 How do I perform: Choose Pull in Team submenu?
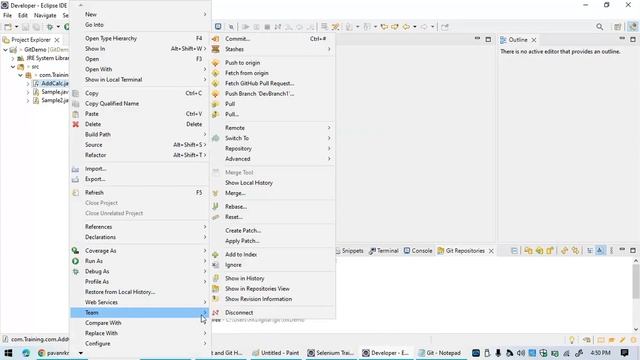(273, 104)
